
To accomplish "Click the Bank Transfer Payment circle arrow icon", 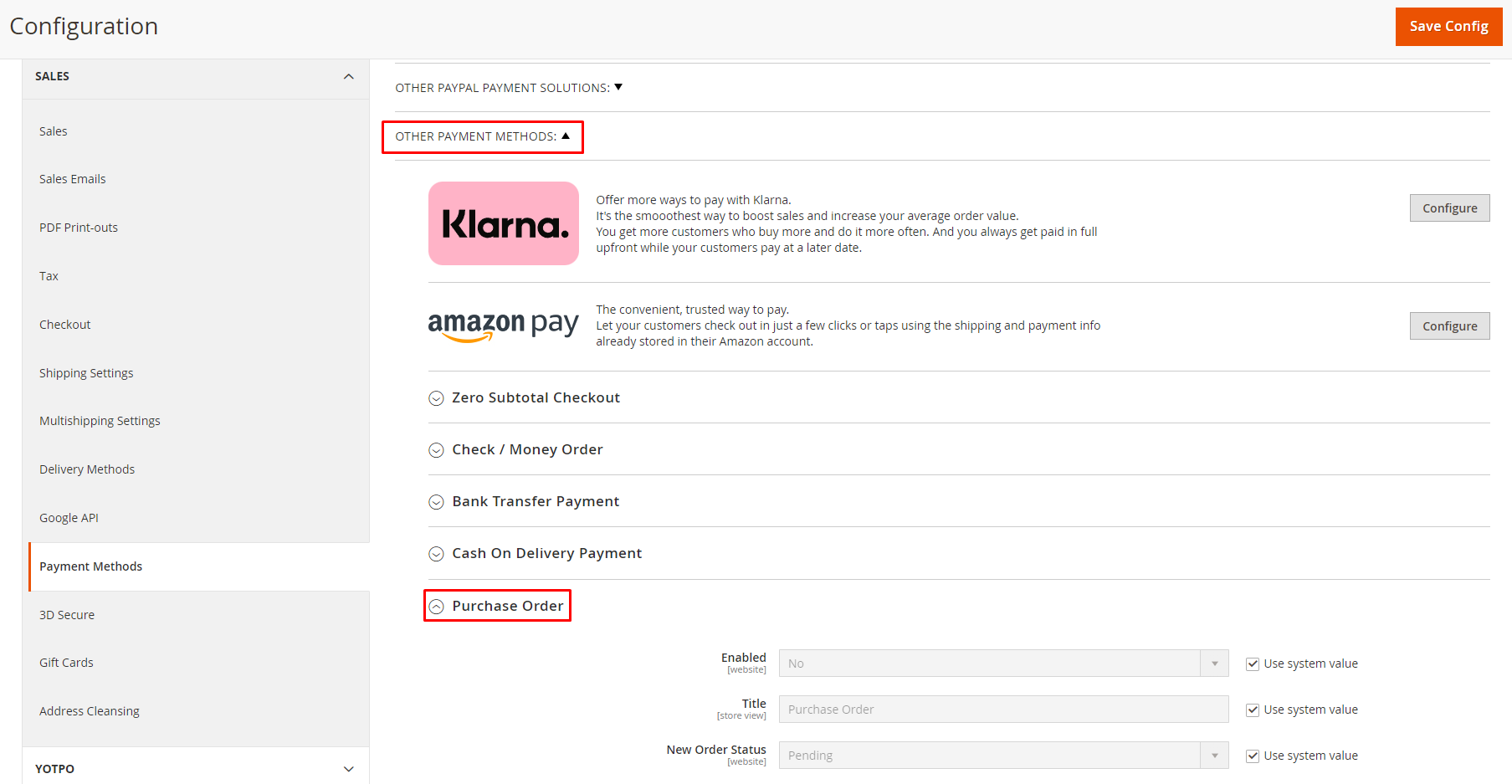I will 436,502.
